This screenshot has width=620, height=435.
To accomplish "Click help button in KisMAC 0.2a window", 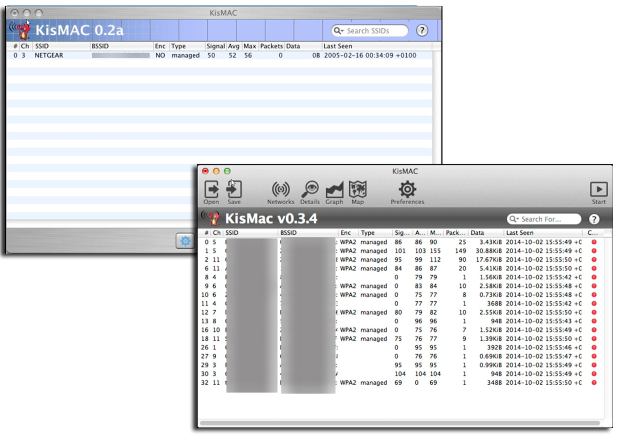I will [x=422, y=31].
